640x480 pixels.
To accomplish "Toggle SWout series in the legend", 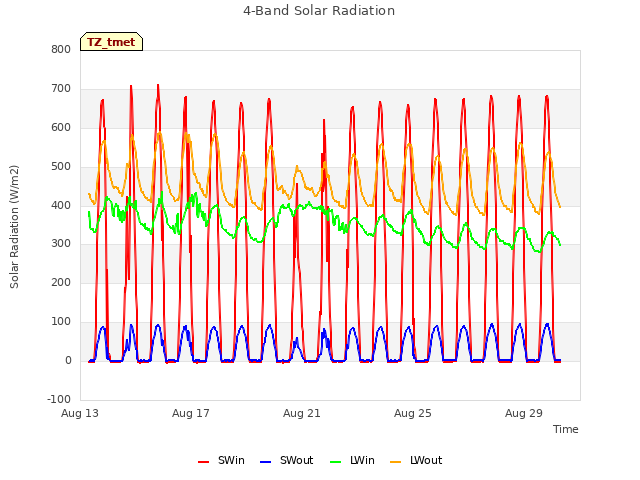I will pos(287,460).
